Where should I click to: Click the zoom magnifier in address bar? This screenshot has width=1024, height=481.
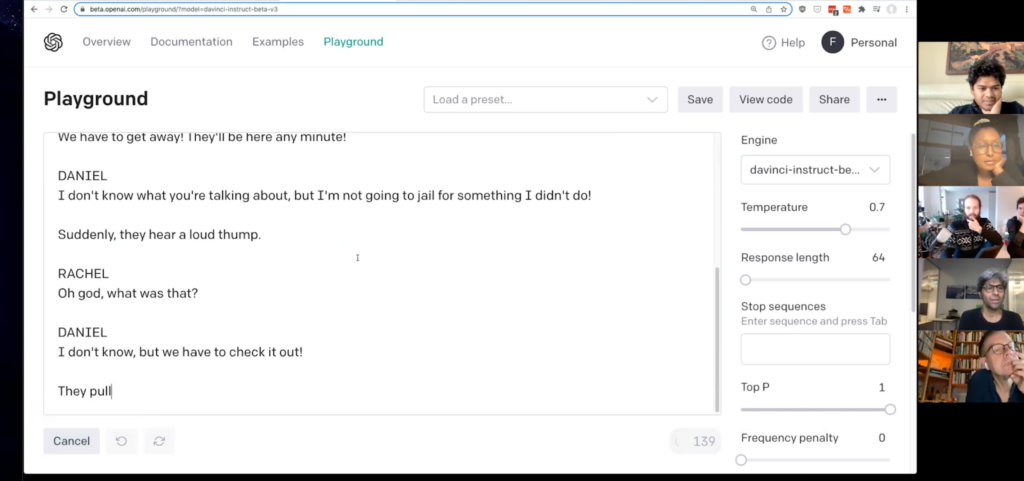[x=754, y=9]
